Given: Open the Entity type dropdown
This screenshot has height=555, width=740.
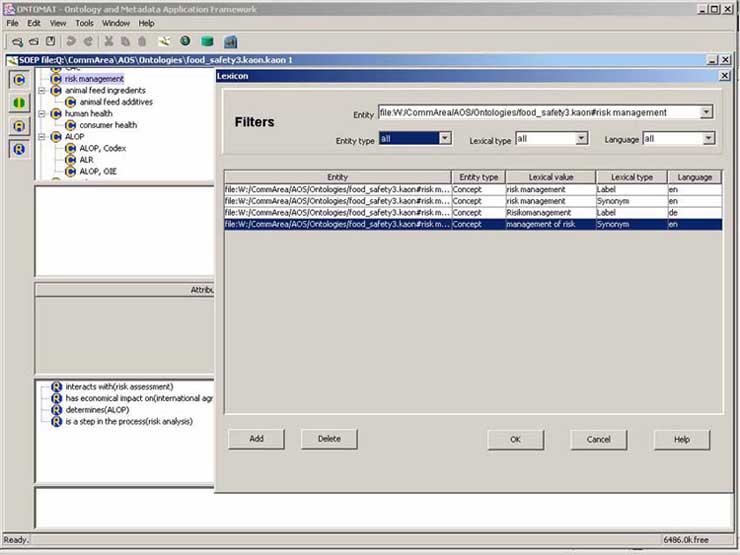Looking at the screenshot, I should (445, 138).
